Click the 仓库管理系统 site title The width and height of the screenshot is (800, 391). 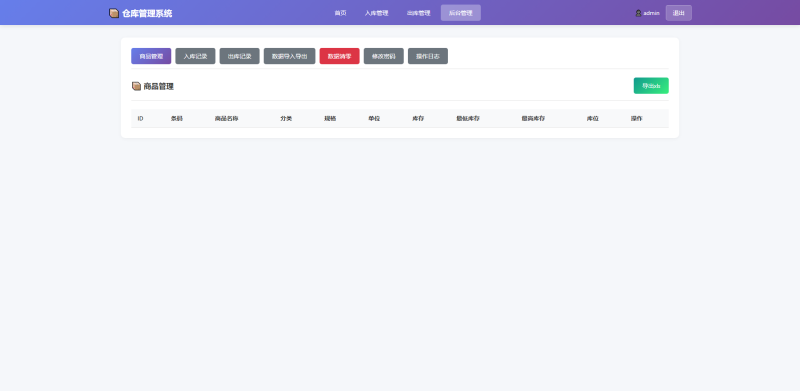tap(147, 13)
